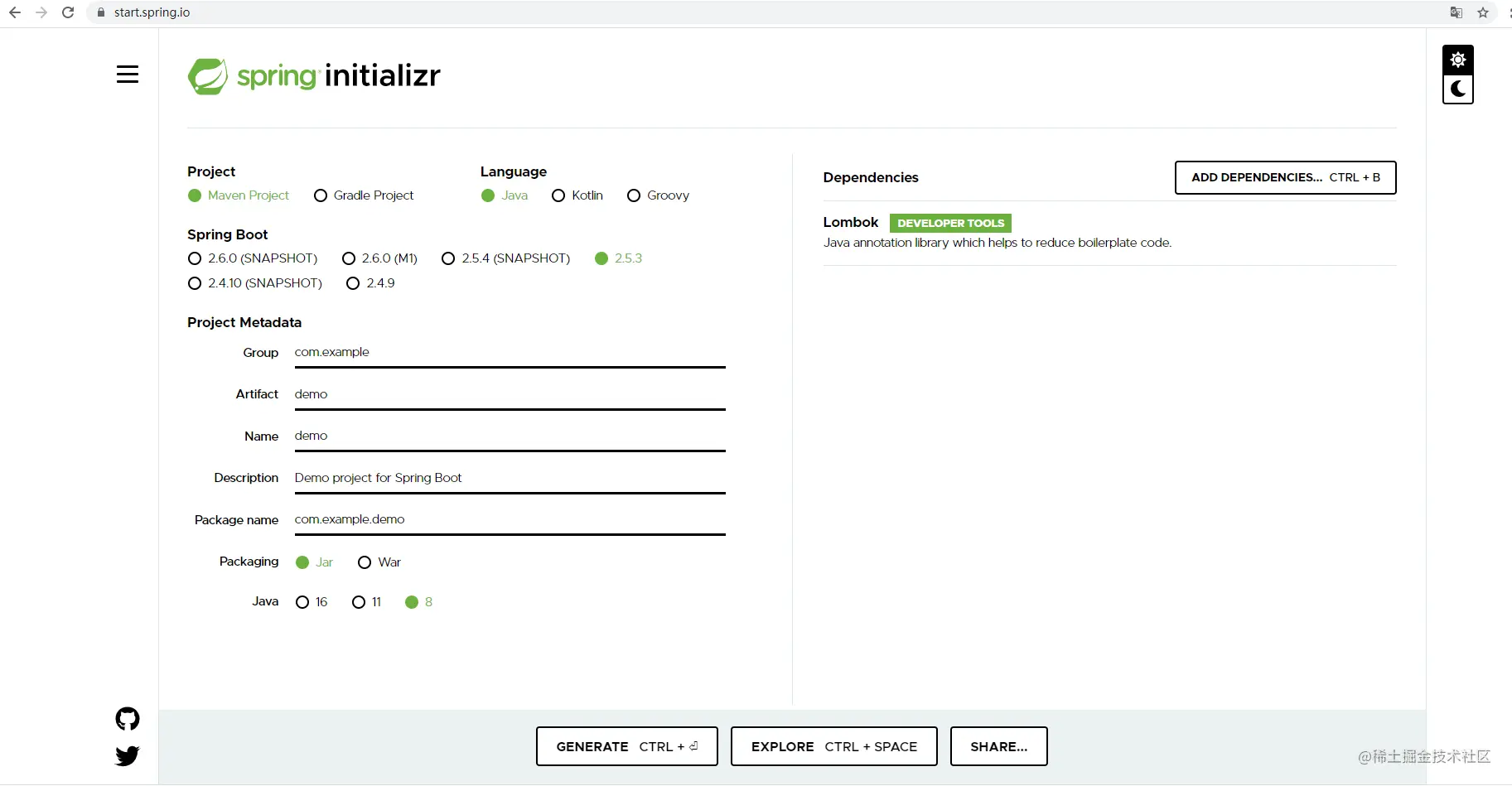Select Spring Boot 2.5.3
Image resolution: width=1512 pixels, height=786 pixels.
pos(619,258)
